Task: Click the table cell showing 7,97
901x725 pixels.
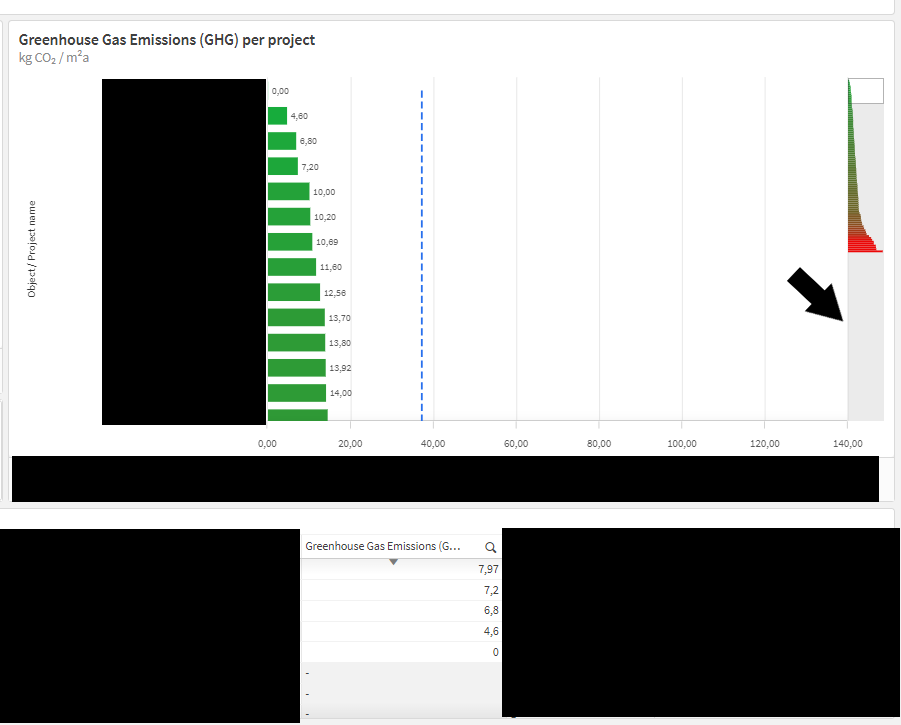Action: coord(401,569)
